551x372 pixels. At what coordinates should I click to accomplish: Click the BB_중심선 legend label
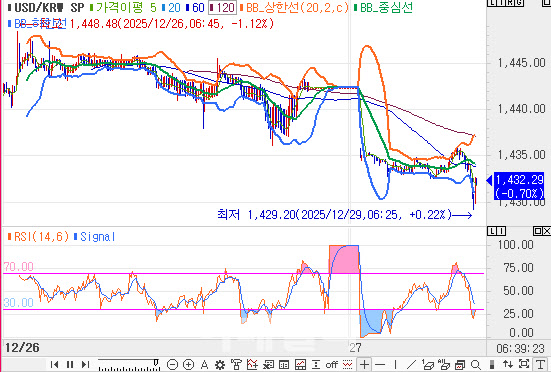click(383, 8)
